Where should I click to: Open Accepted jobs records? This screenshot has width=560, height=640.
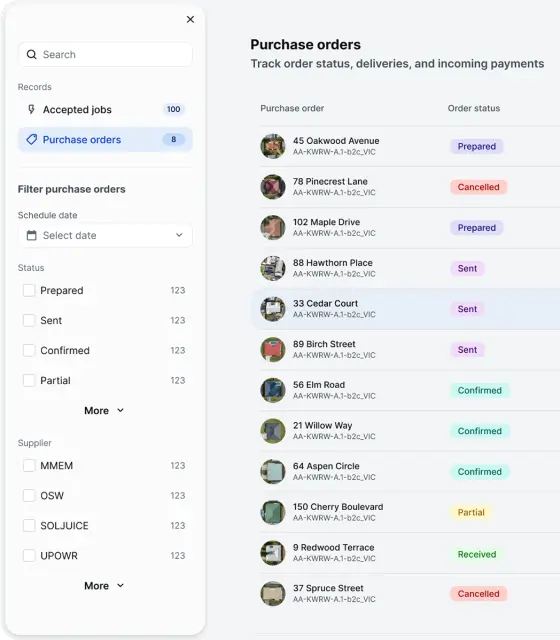(x=105, y=109)
